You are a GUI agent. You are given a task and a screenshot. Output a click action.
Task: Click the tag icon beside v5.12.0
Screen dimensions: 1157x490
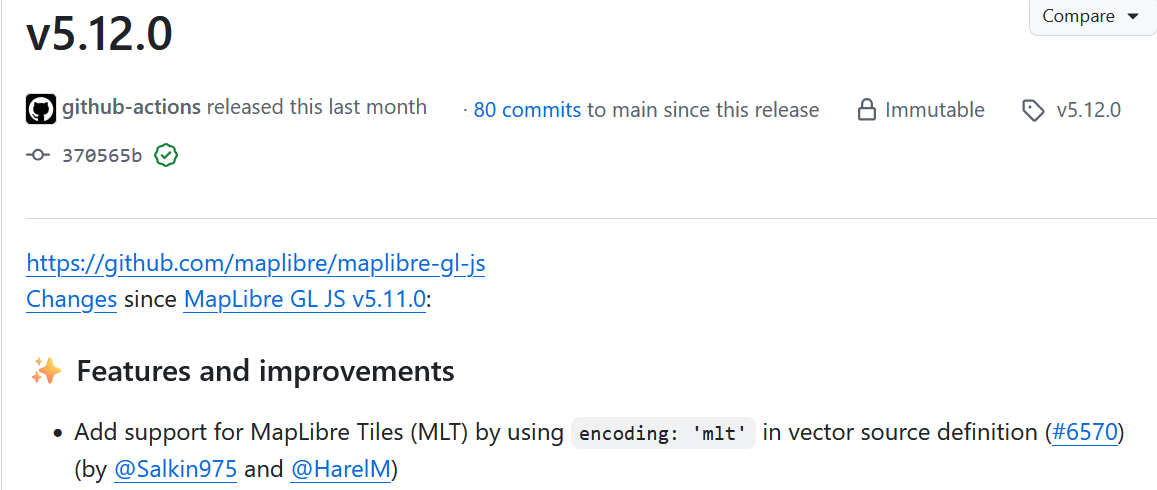pos(1033,110)
